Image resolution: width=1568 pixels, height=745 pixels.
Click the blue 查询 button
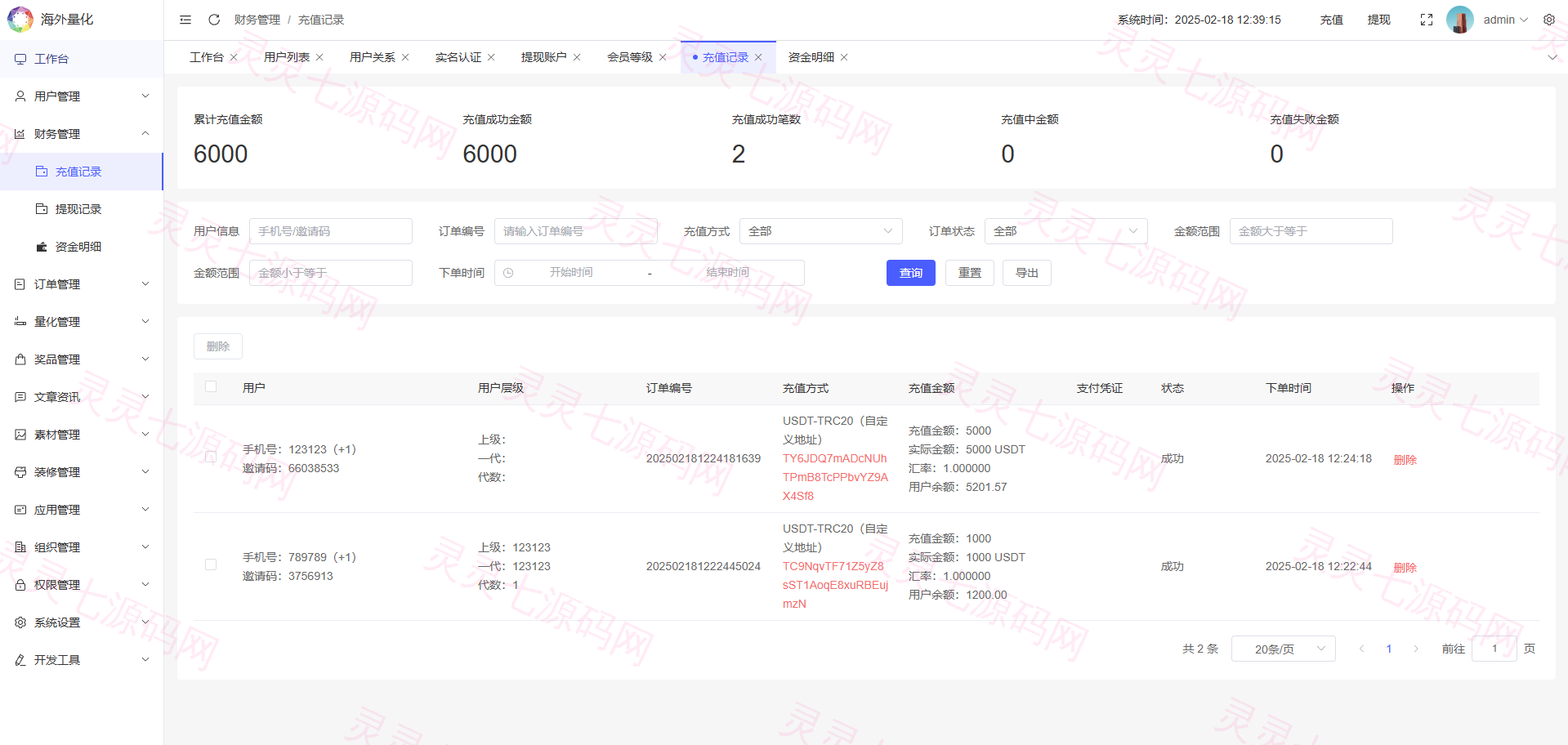coord(911,273)
